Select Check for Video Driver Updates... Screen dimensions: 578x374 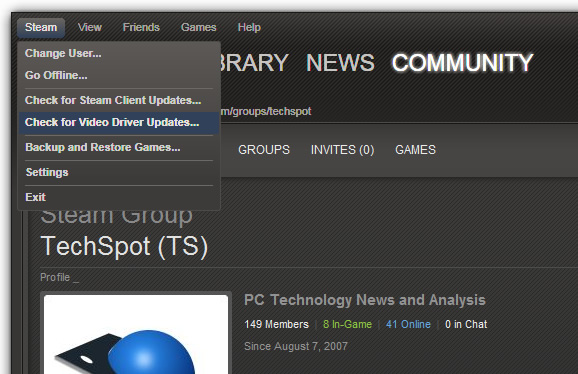(119, 122)
